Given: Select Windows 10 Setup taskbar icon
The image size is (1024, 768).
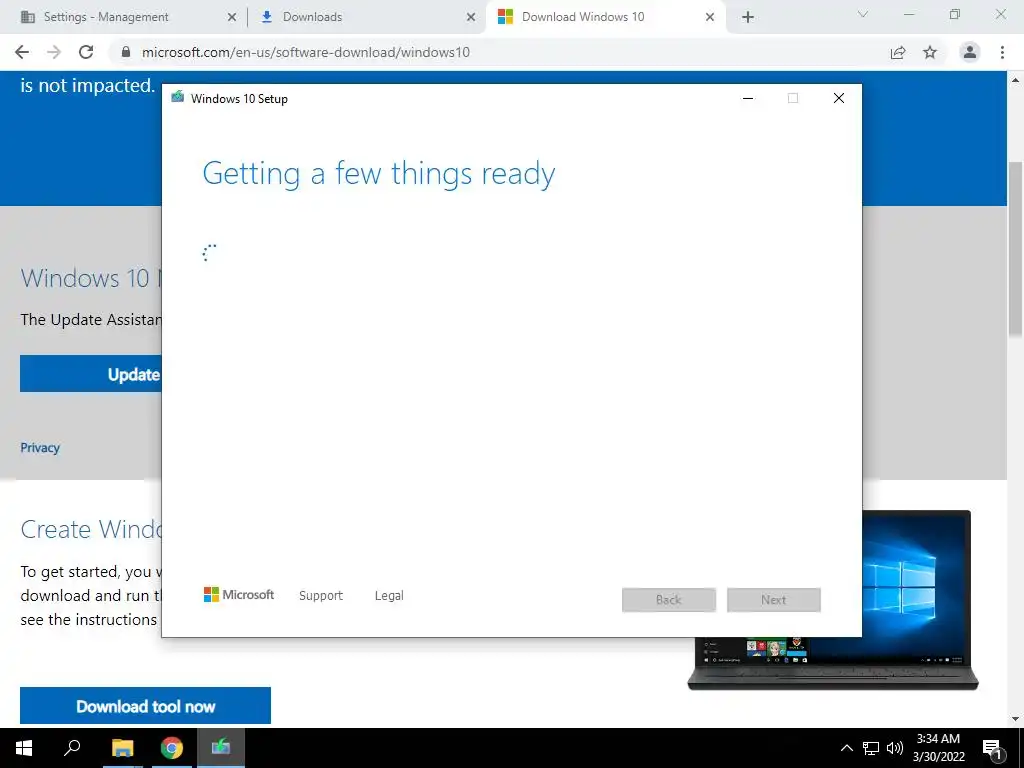Looking at the screenshot, I should point(221,748).
